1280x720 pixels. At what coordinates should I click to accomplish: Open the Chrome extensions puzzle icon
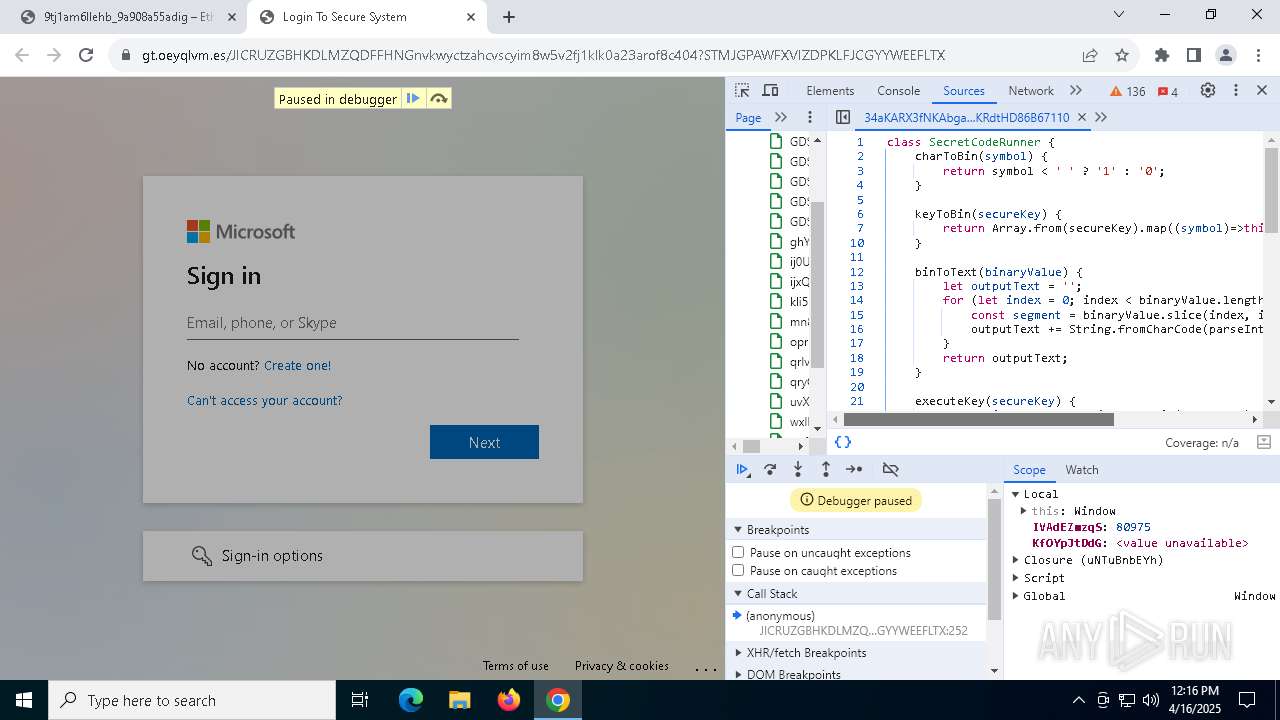pos(1162,55)
